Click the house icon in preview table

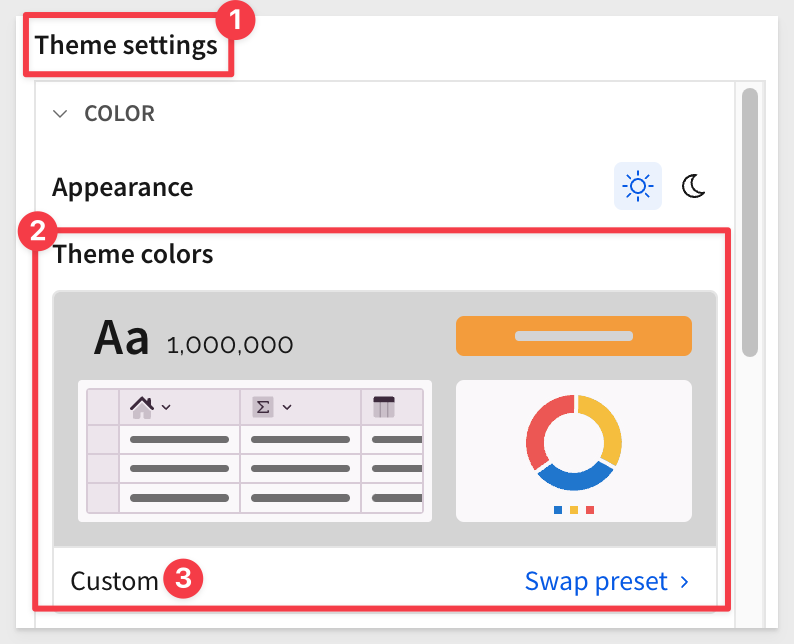142,407
